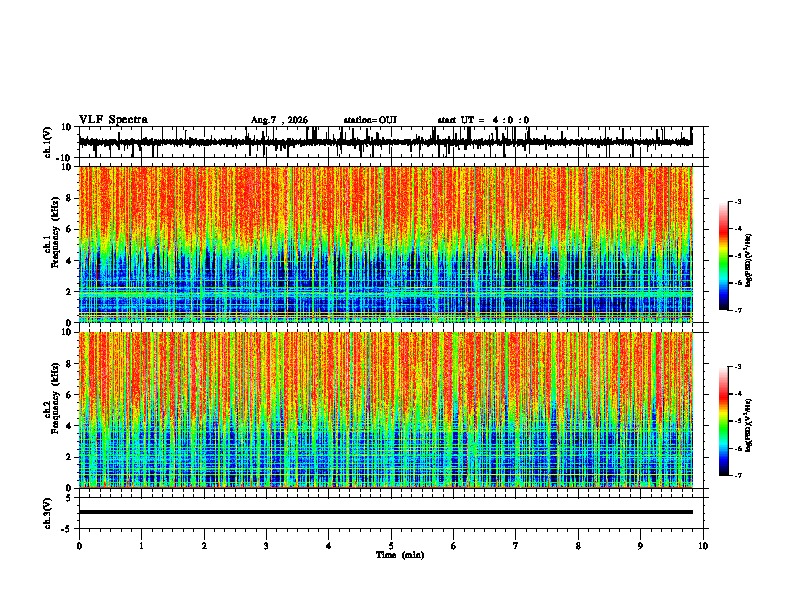Click time axis tick label '0'

point(79,546)
